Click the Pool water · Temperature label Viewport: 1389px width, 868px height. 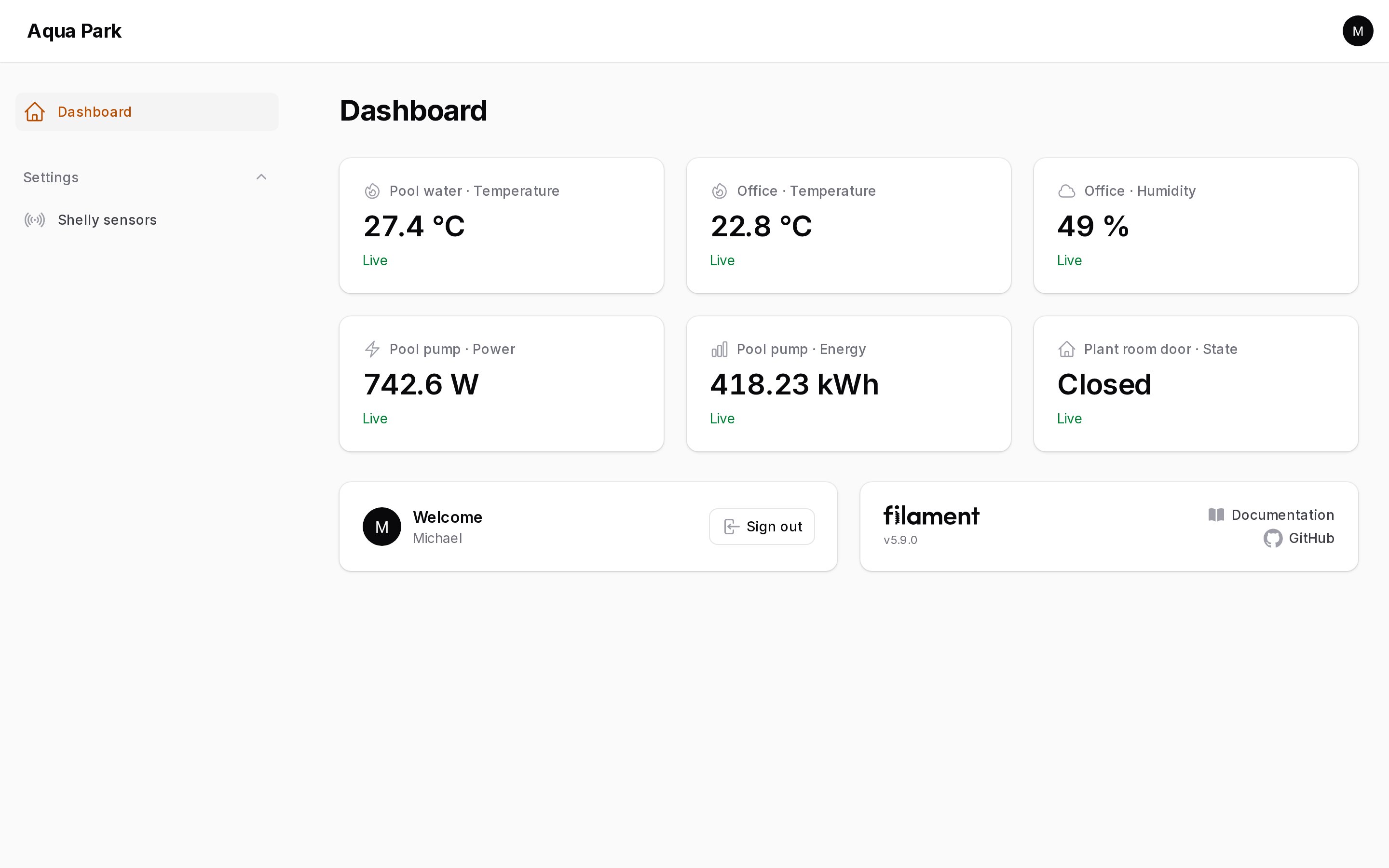475,191
